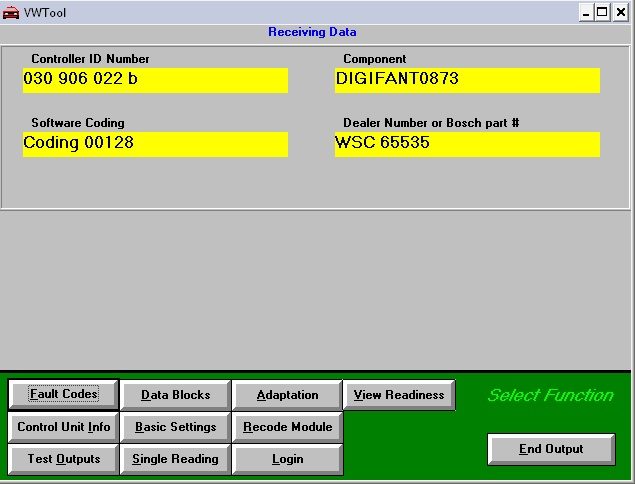This screenshot has width=635, height=484.
Task: Click Dealer Number or Bosch part # label
Action: coord(431,123)
